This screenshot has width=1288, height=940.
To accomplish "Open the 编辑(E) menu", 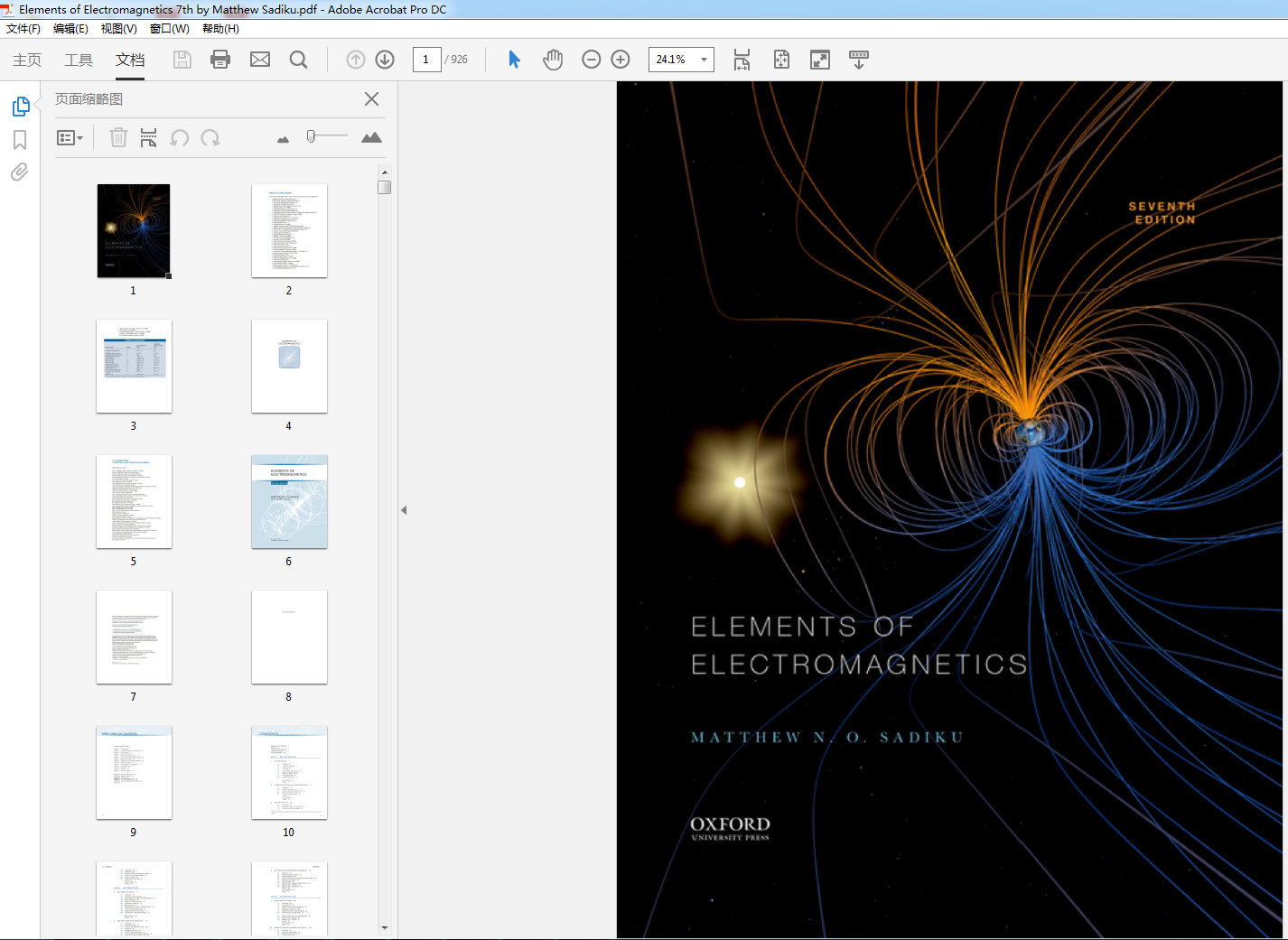I will click(70, 29).
